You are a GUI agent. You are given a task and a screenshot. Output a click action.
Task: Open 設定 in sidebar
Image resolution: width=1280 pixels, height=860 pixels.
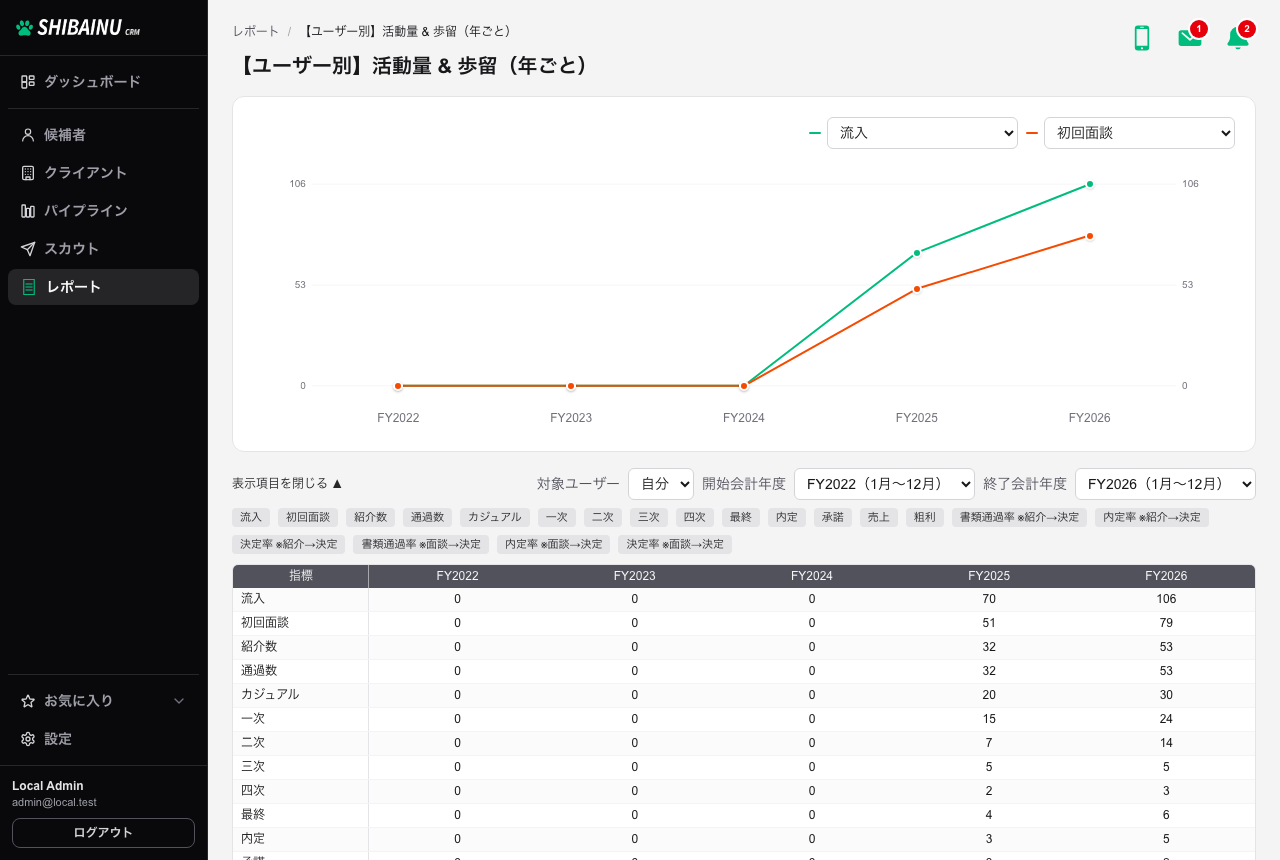tap(104, 739)
